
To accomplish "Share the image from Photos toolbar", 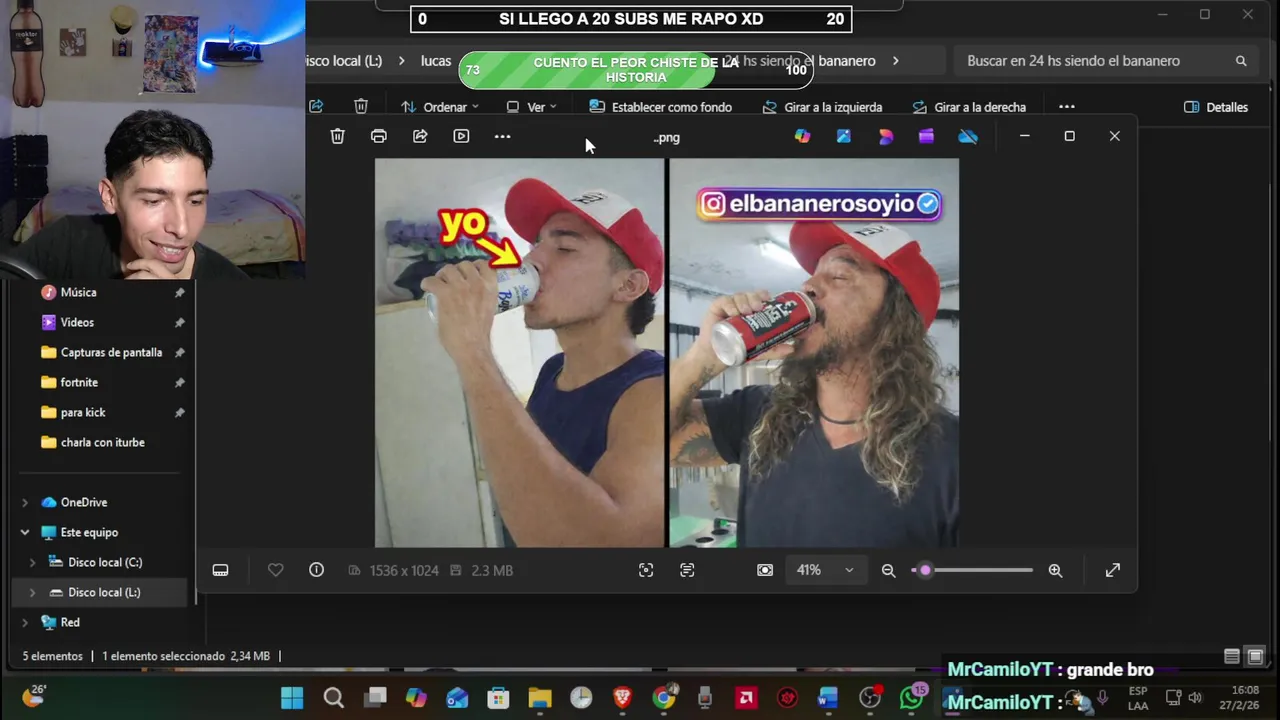I will click(x=420, y=136).
